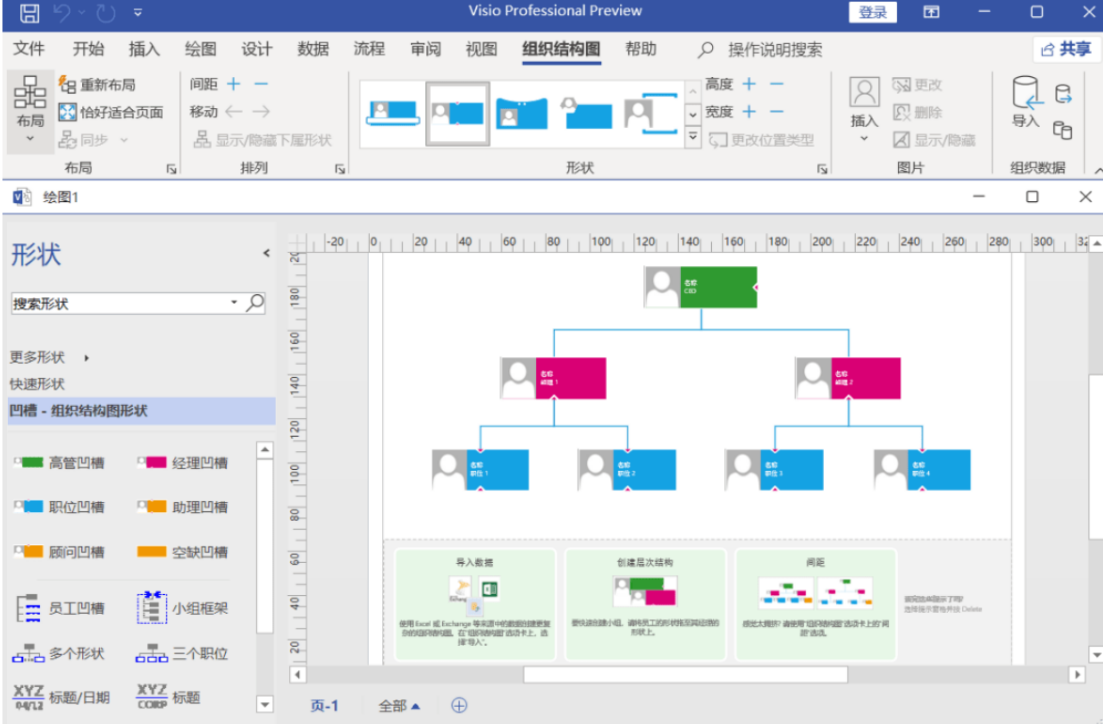
Task: Select the 三个职位 shape
Action: point(181,654)
